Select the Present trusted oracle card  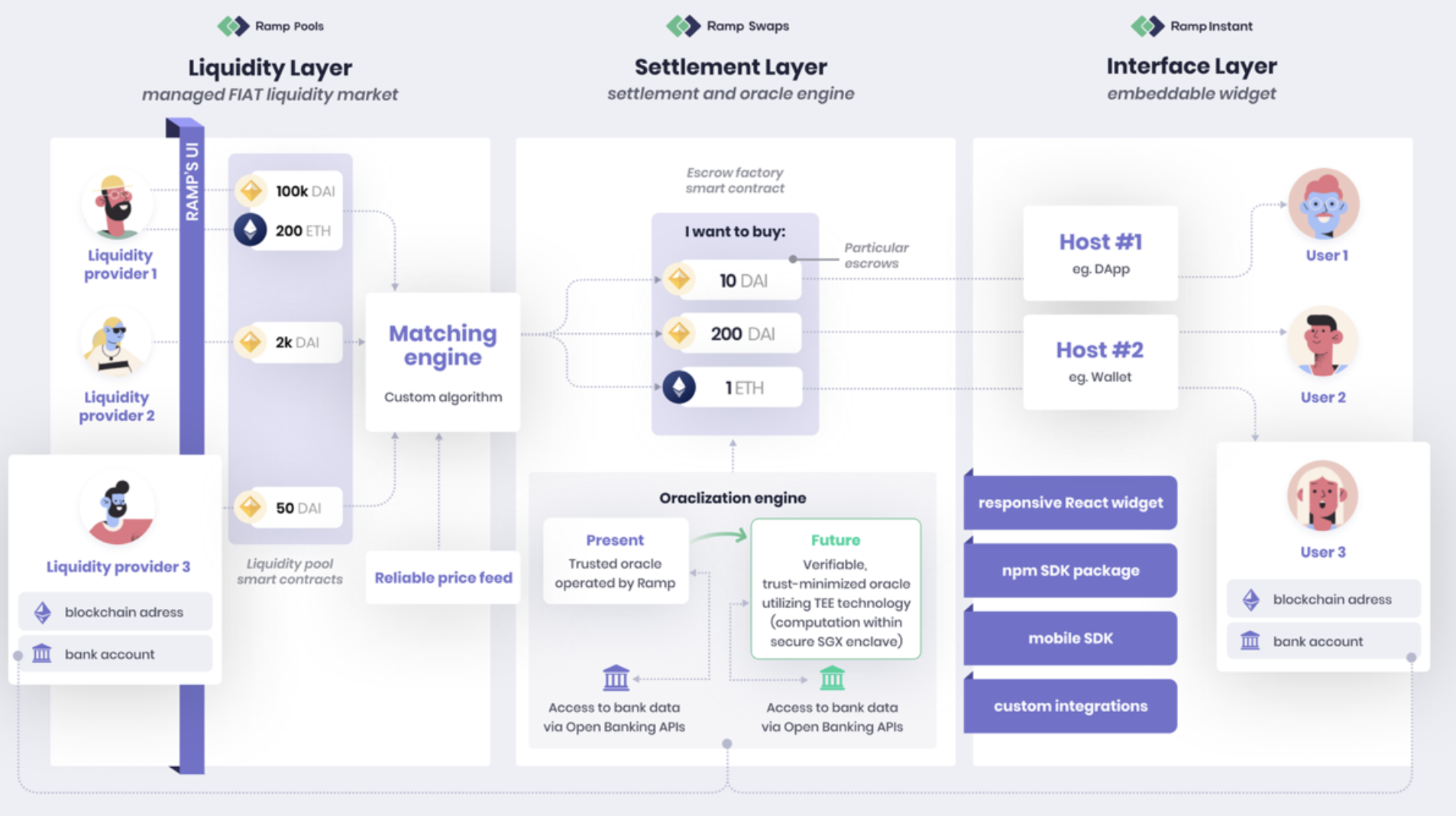616,562
